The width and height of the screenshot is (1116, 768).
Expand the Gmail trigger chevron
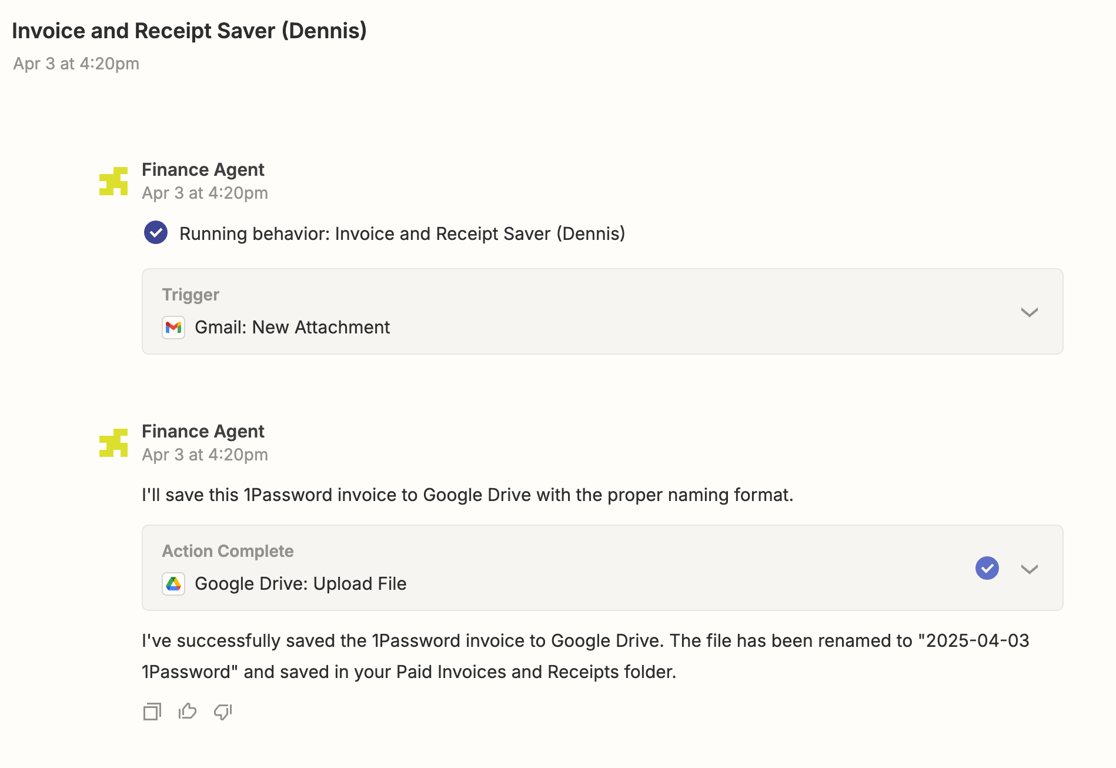click(1029, 312)
